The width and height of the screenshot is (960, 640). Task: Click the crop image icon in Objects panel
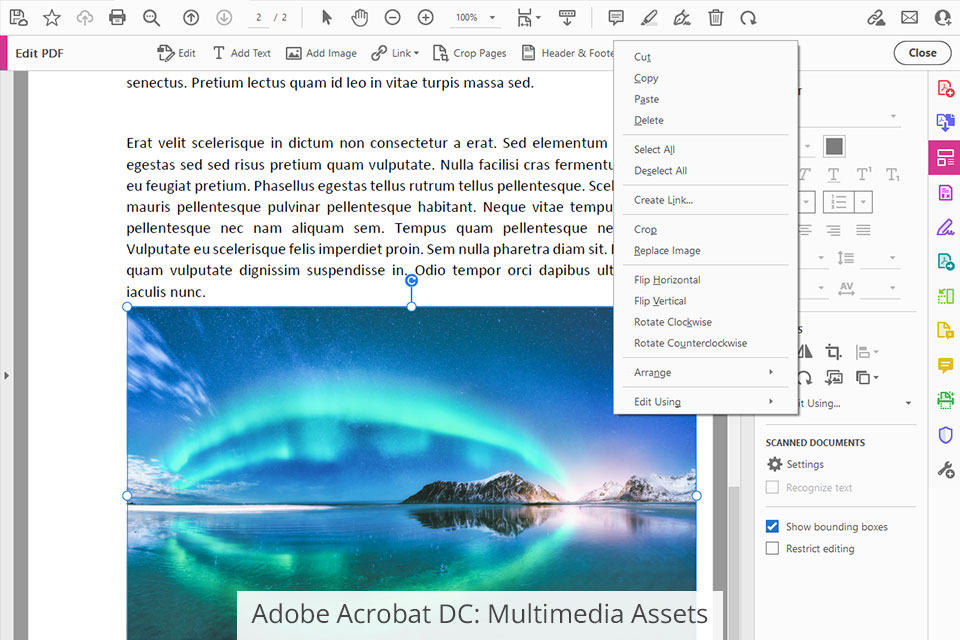(x=833, y=352)
